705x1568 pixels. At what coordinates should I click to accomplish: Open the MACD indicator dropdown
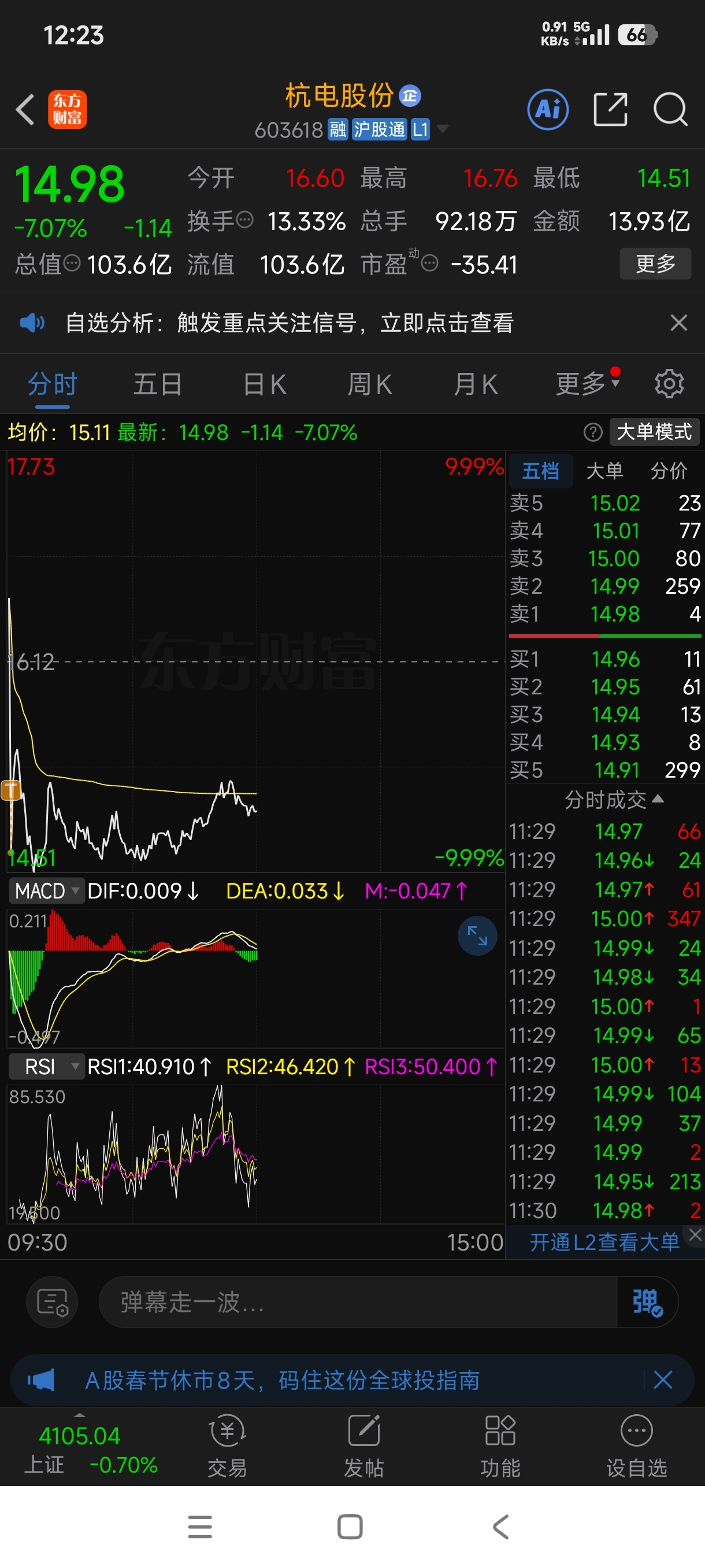(x=46, y=891)
